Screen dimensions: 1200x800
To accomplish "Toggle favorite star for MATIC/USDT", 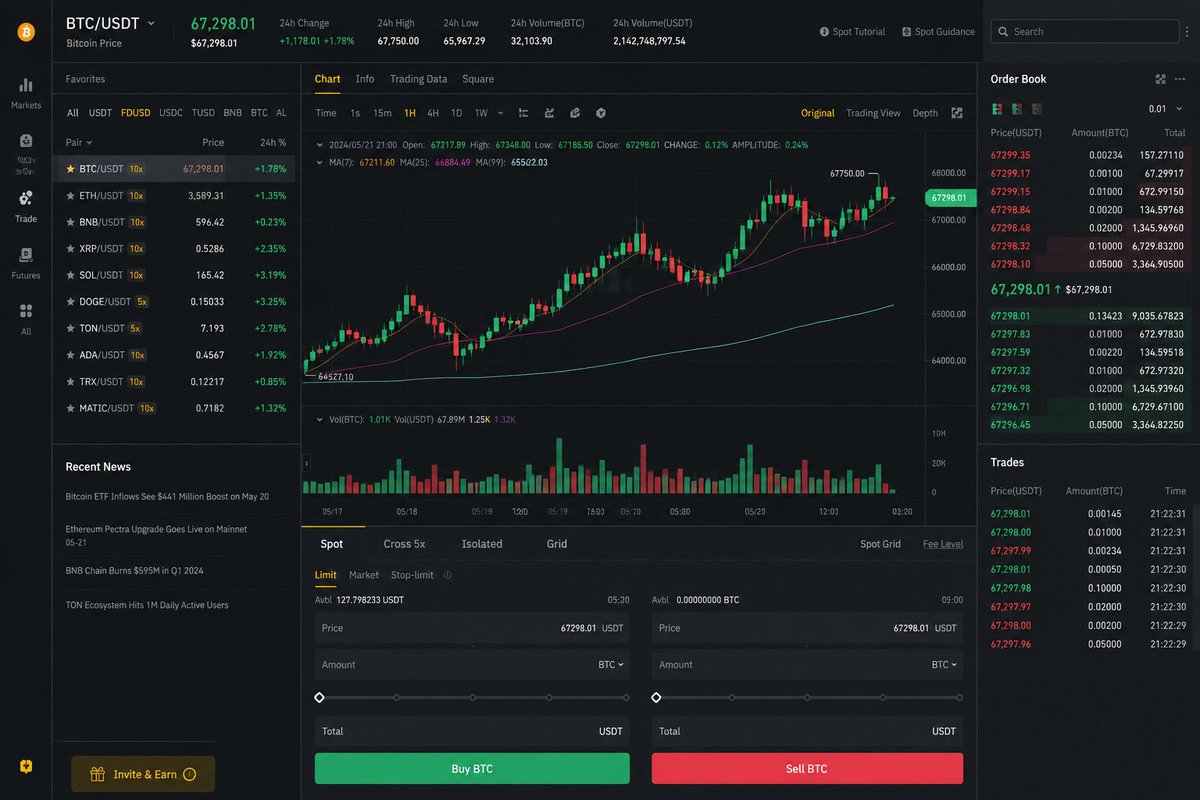I will [x=70, y=408].
